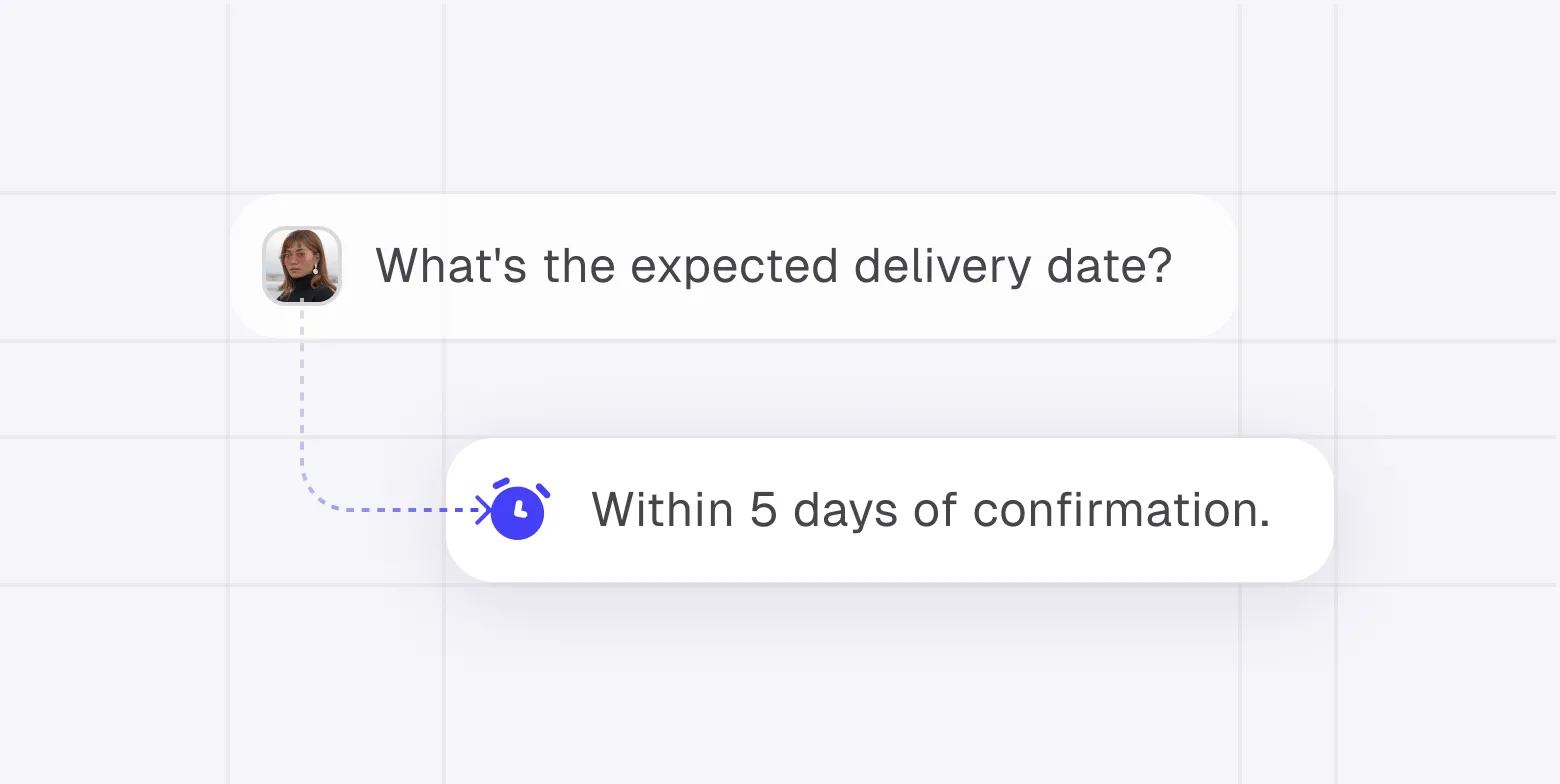Click the number '5' in the answer
Screen dimensions: 1560x784
click(x=763, y=510)
